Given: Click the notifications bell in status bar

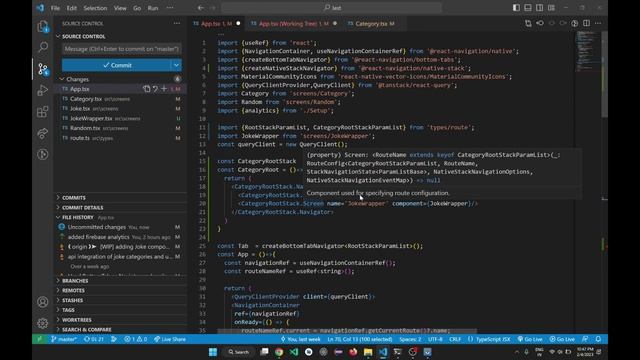Looking at the screenshot, I should pyautogui.click(x=598, y=339).
